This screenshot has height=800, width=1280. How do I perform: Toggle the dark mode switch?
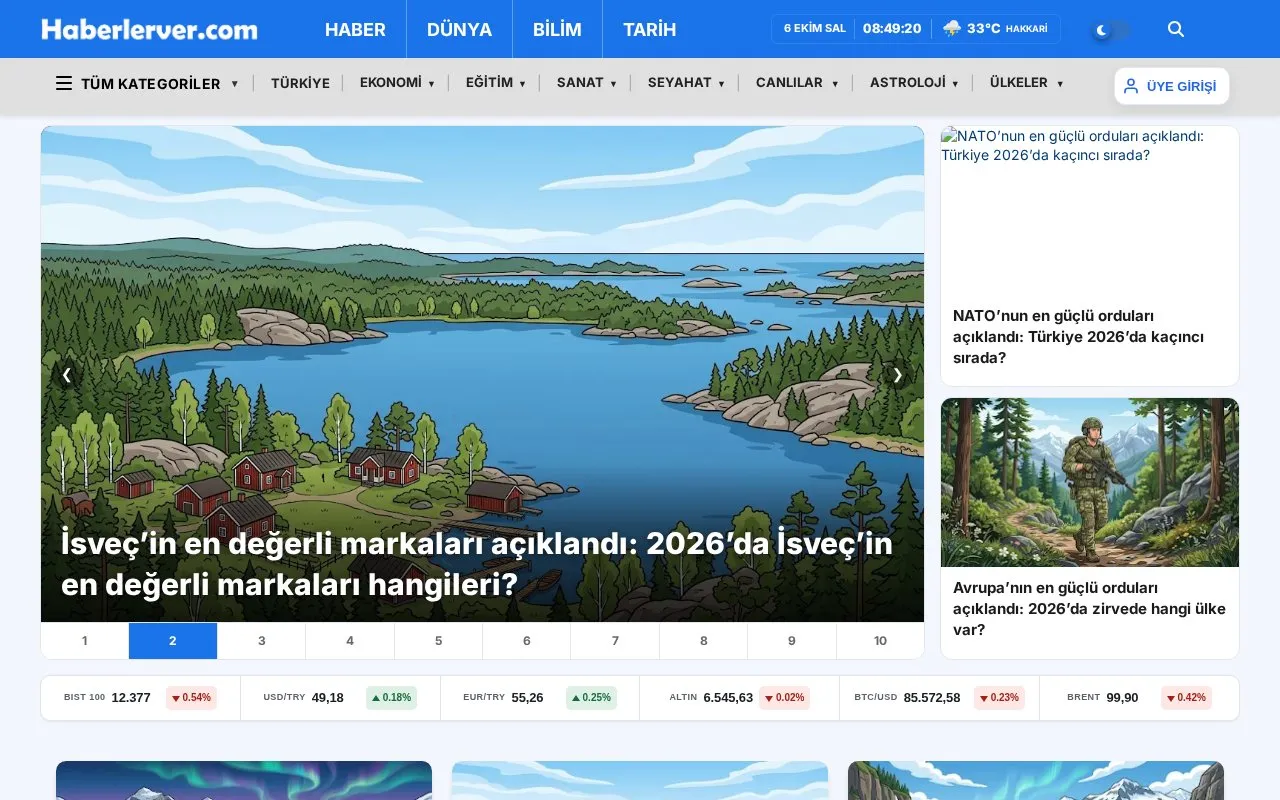(x=1111, y=30)
